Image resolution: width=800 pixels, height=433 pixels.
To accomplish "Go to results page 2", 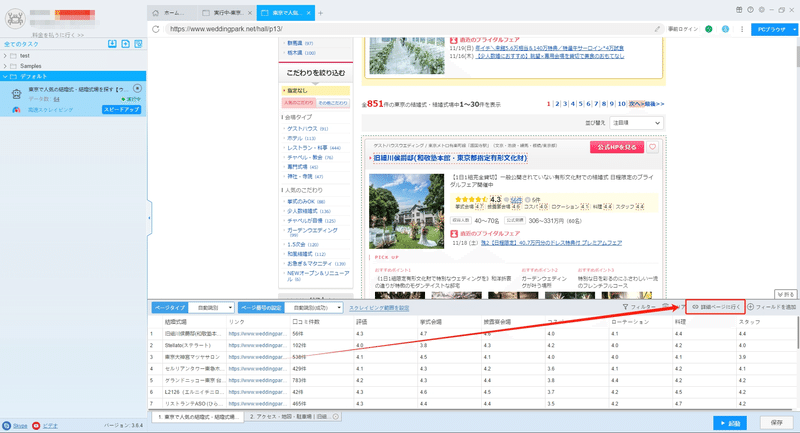I will [x=557, y=104].
